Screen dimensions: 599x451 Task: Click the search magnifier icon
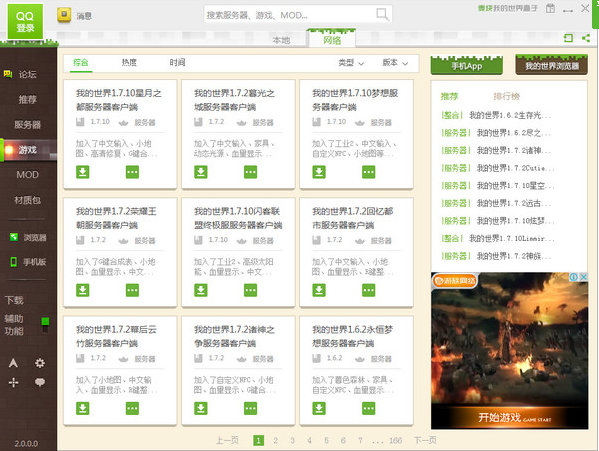(x=382, y=15)
